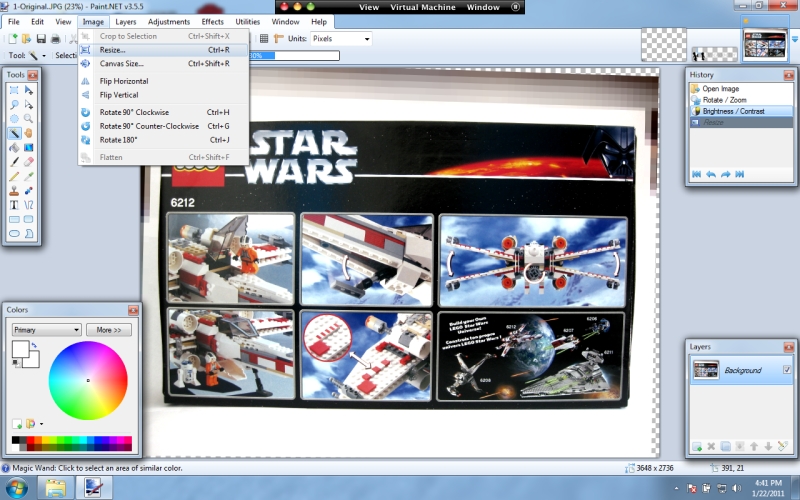Image resolution: width=800 pixels, height=500 pixels.
Task: Select the Rectangle shape tool
Action: point(14,219)
